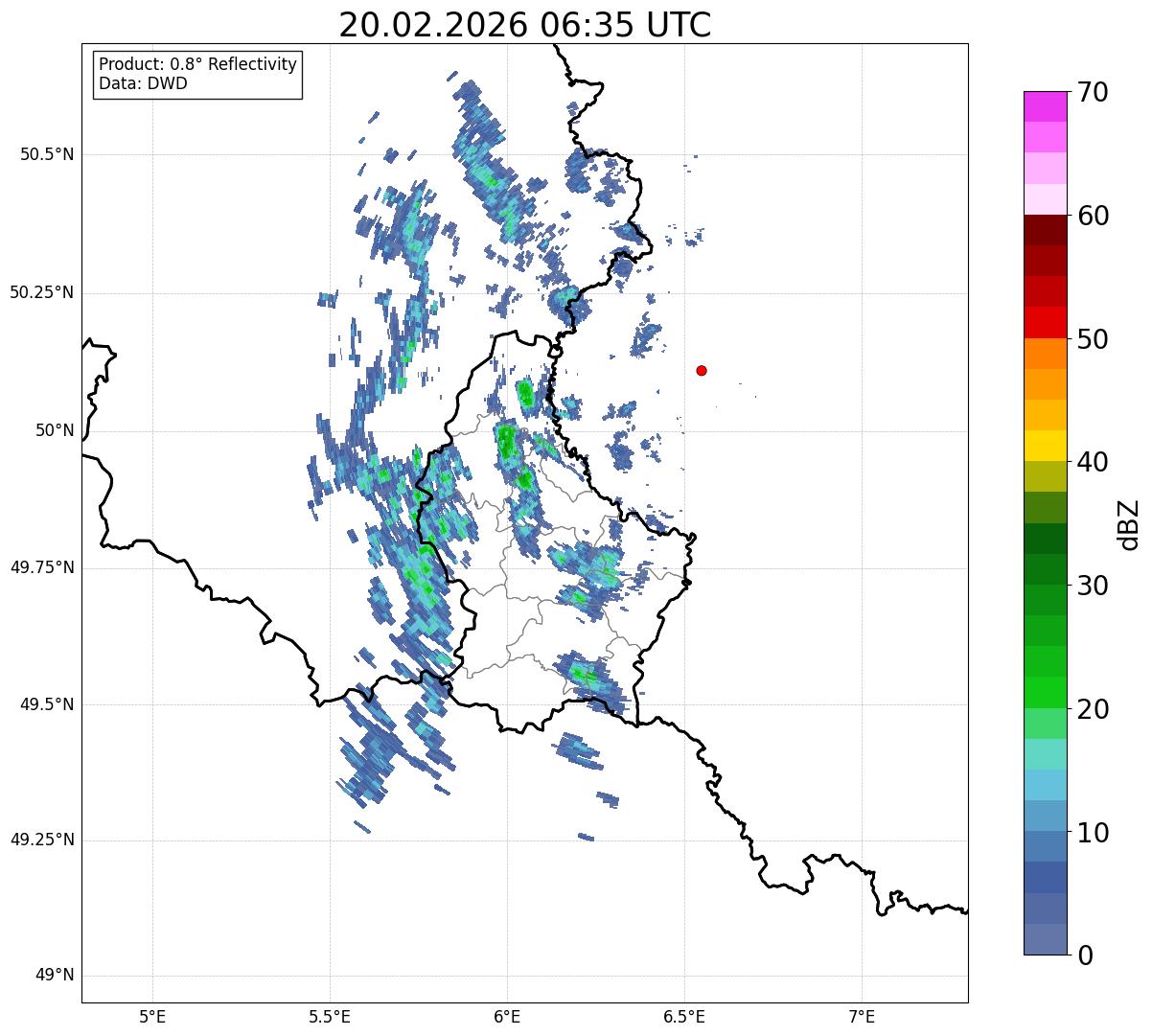This screenshot has width=1152, height=1036.
Task: Select the title text "20.02.2026 06:35 UTC"
Action: 525,25
